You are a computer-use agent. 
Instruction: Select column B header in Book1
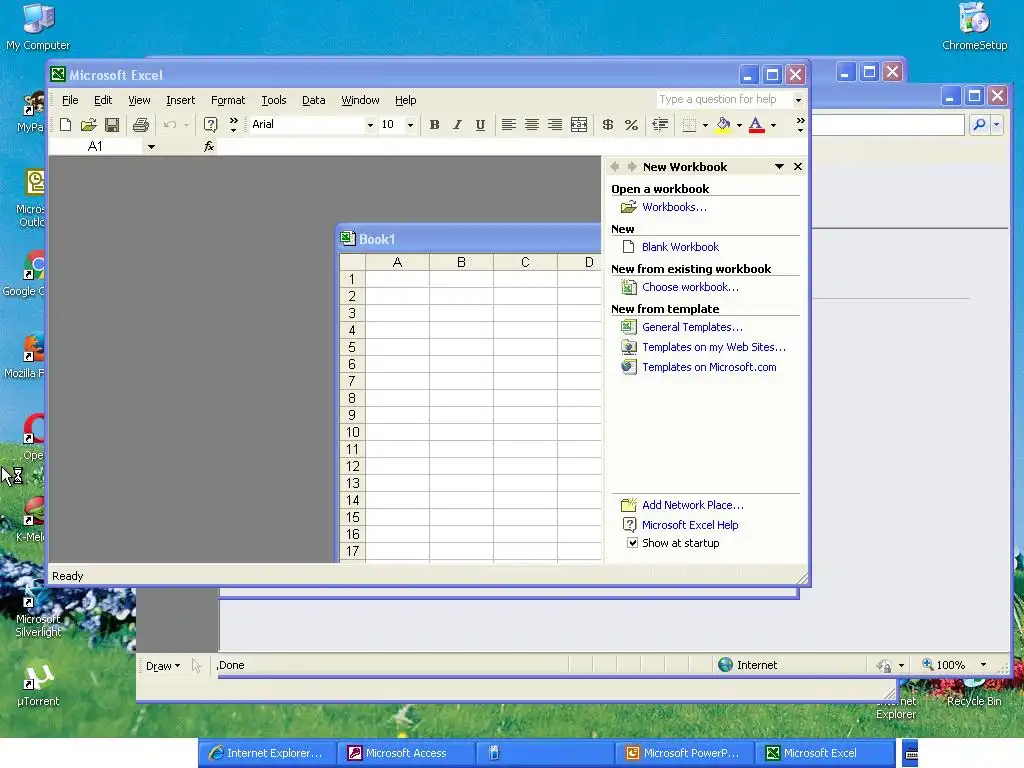(x=461, y=262)
